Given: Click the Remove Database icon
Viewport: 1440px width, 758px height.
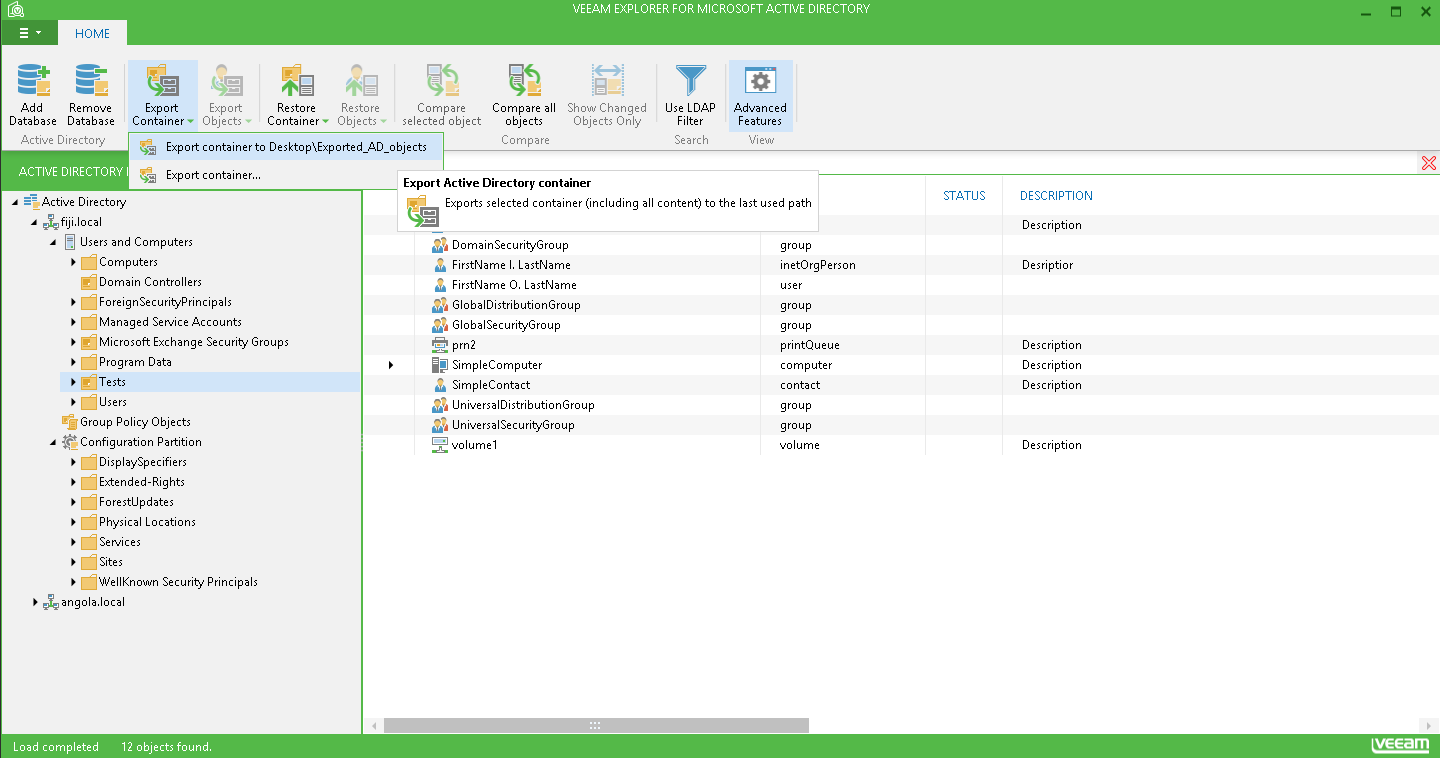Looking at the screenshot, I should pos(91,80).
